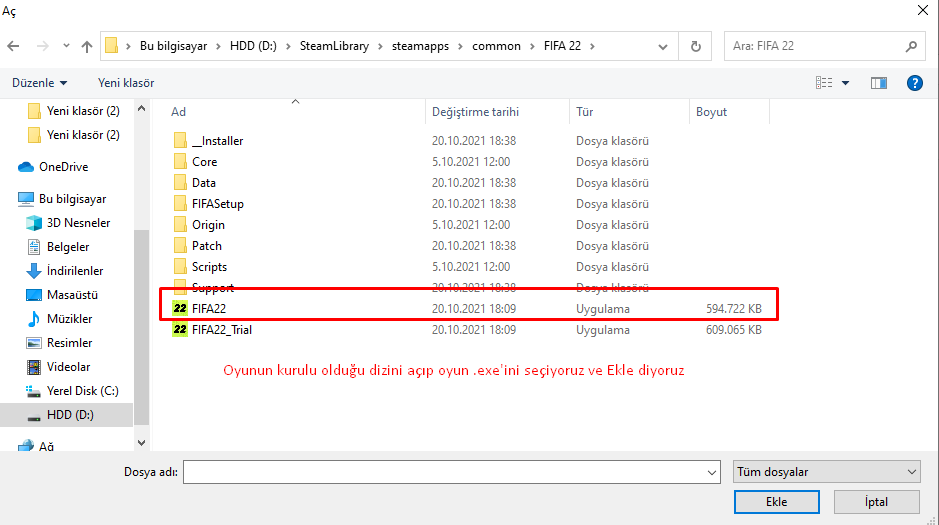Open İndirilenler in the sidebar
The image size is (939, 525).
75,271
